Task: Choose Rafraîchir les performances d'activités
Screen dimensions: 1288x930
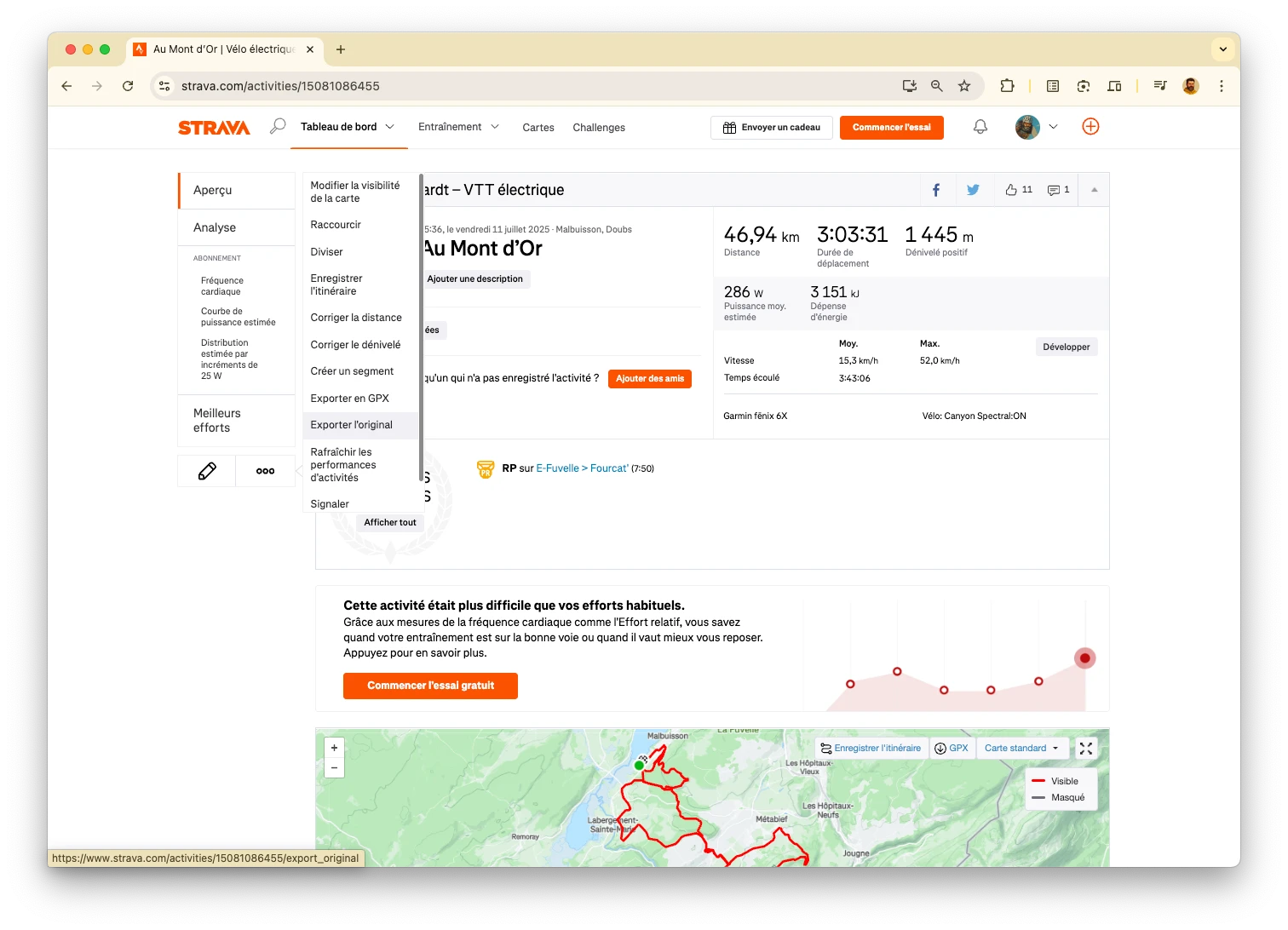Action: [x=361, y=465]
